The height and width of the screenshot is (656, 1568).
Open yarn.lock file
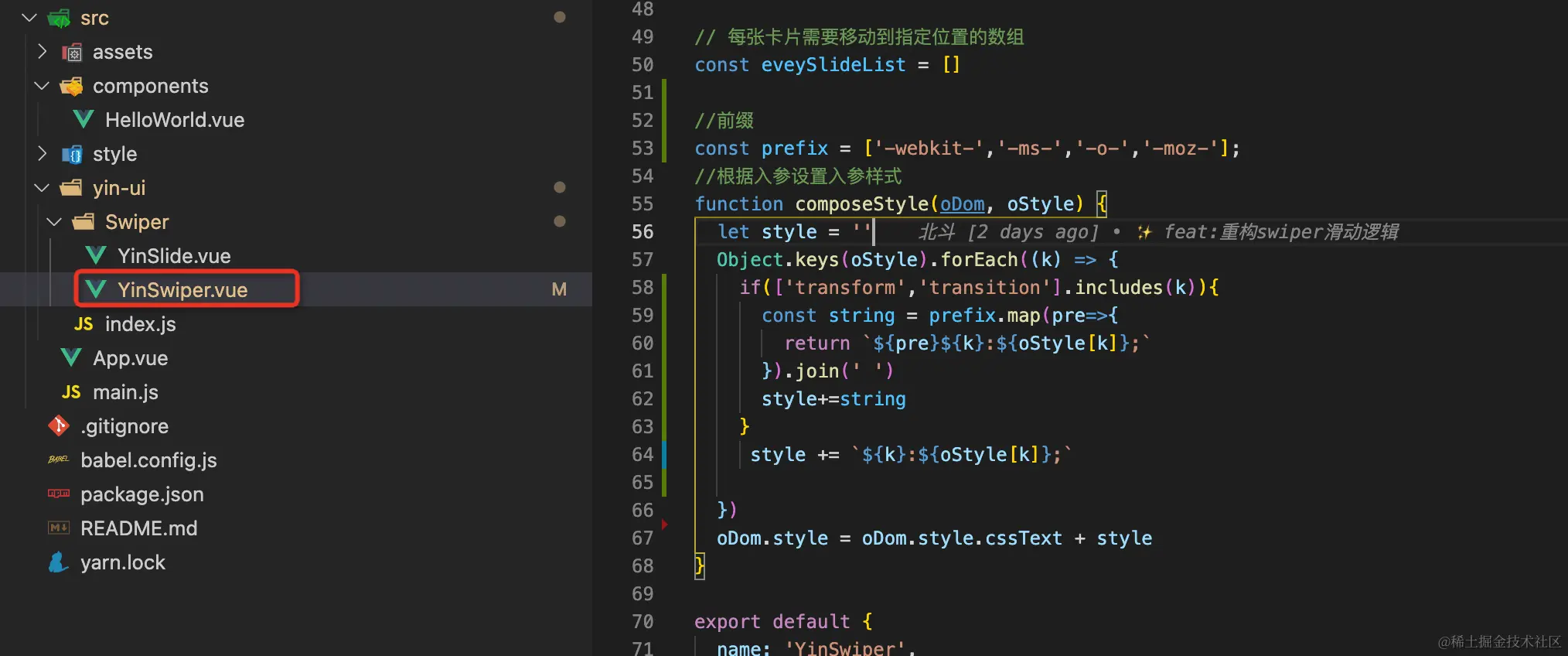tap(123, 562)
